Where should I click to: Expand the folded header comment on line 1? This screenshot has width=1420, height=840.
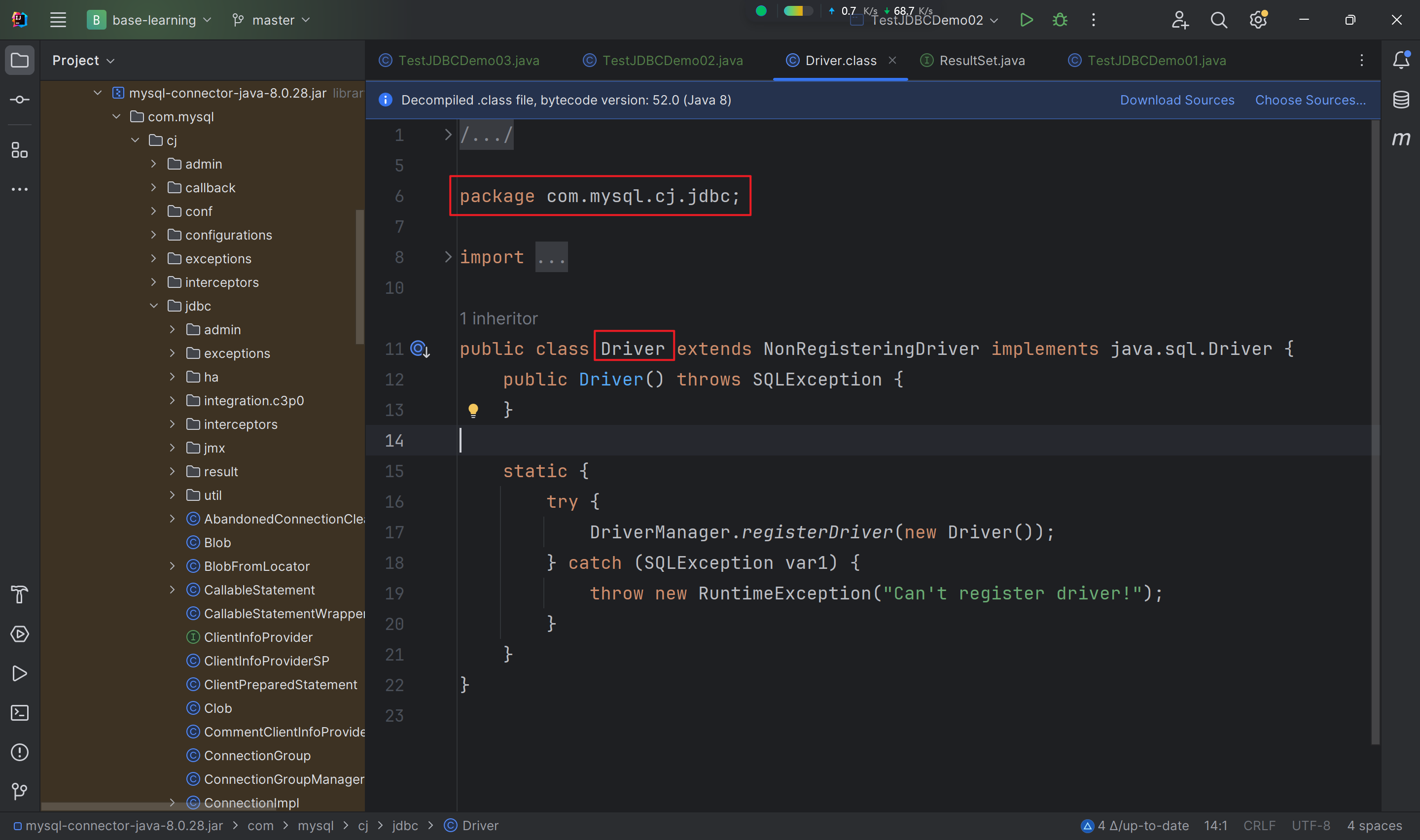(448, 135)
